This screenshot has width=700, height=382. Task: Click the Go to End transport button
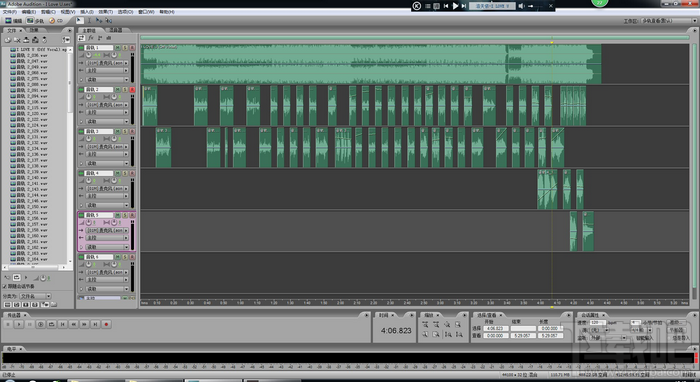pos(95,324)
